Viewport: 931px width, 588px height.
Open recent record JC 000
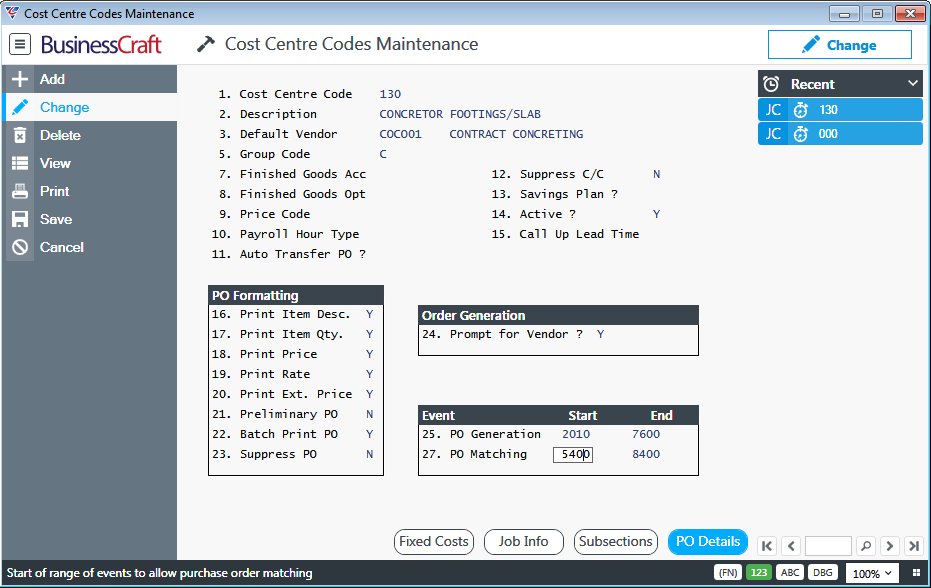[x=840, y=134]
